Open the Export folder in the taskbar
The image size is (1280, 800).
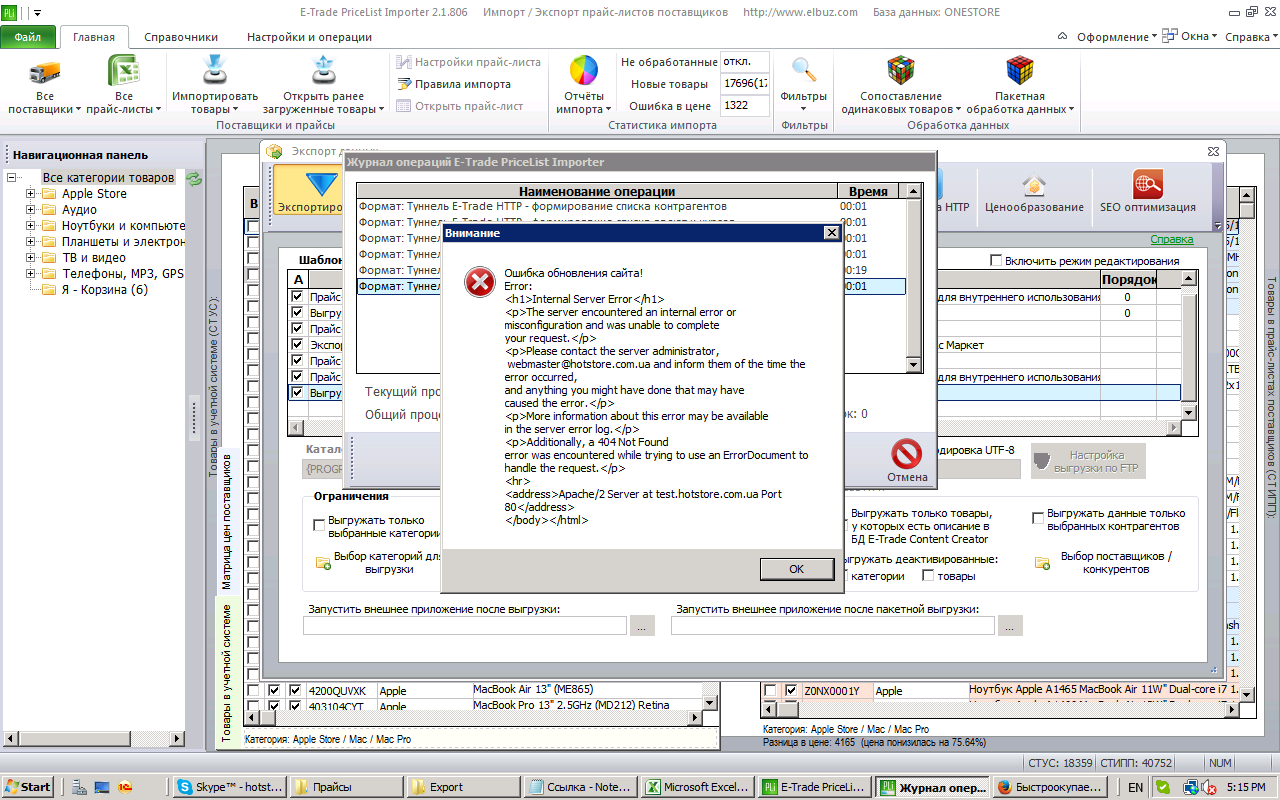pos(463,787)
